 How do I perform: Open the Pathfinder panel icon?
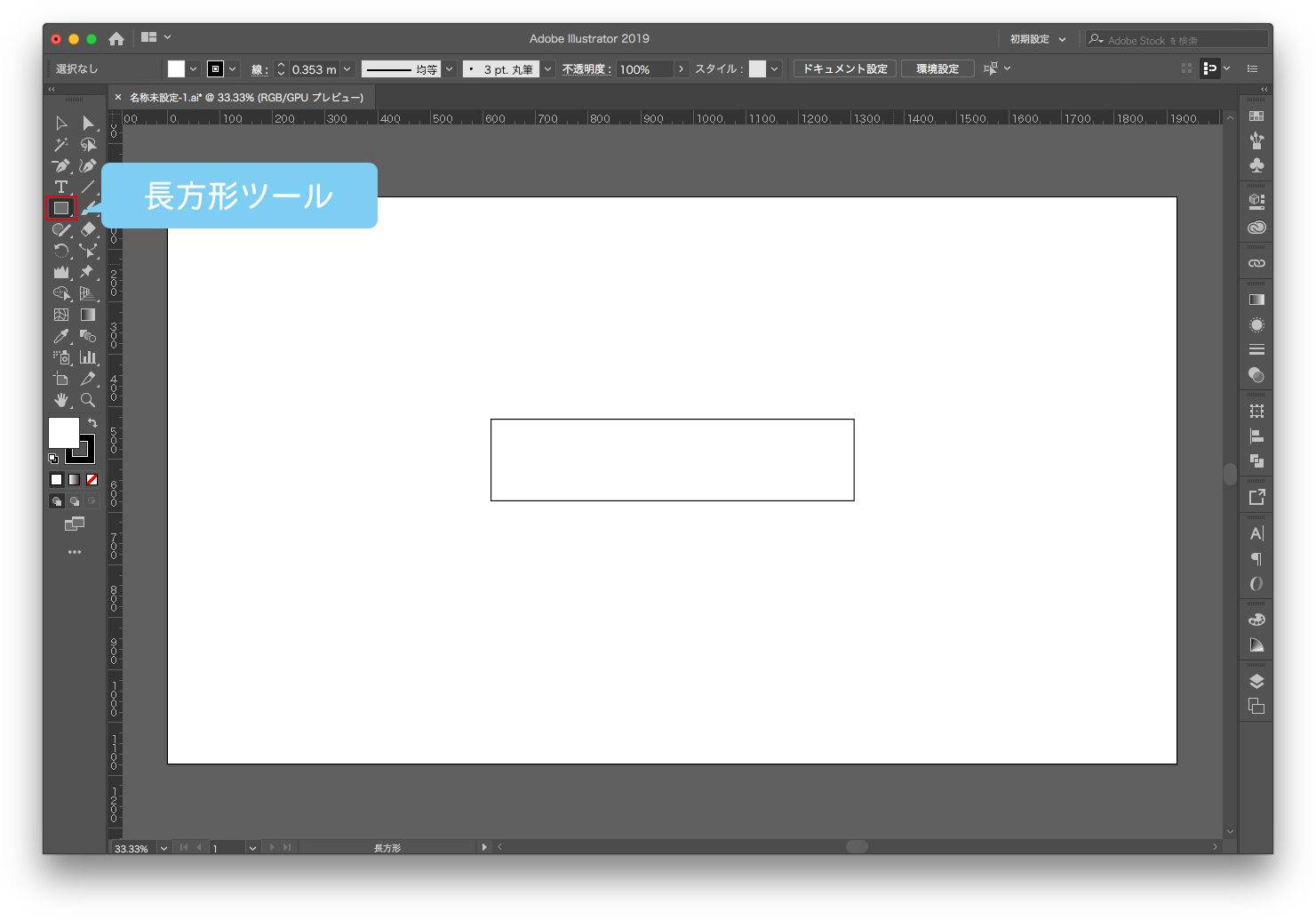[1256, 460]
